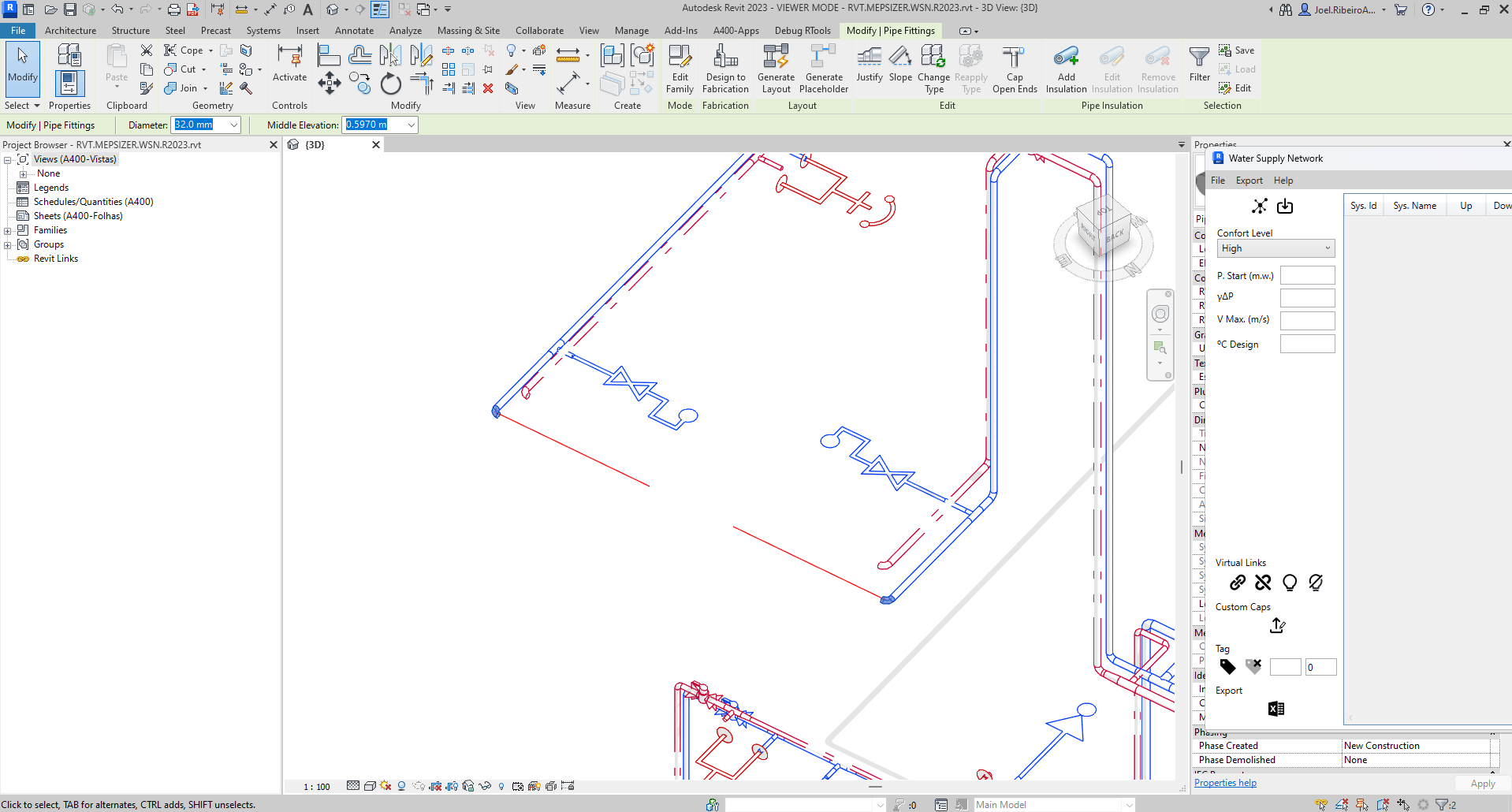Select the Justify pipe tool
Image resolution: width=1512 pixels, height=812 pixels.
pyautogui.click(x=870, y=64)
